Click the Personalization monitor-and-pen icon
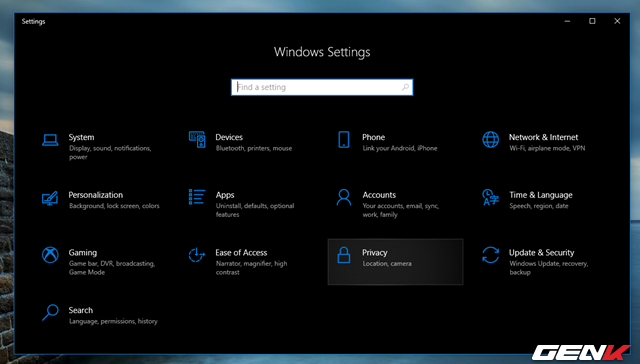 pyautogui.click(x=50, y=198)
